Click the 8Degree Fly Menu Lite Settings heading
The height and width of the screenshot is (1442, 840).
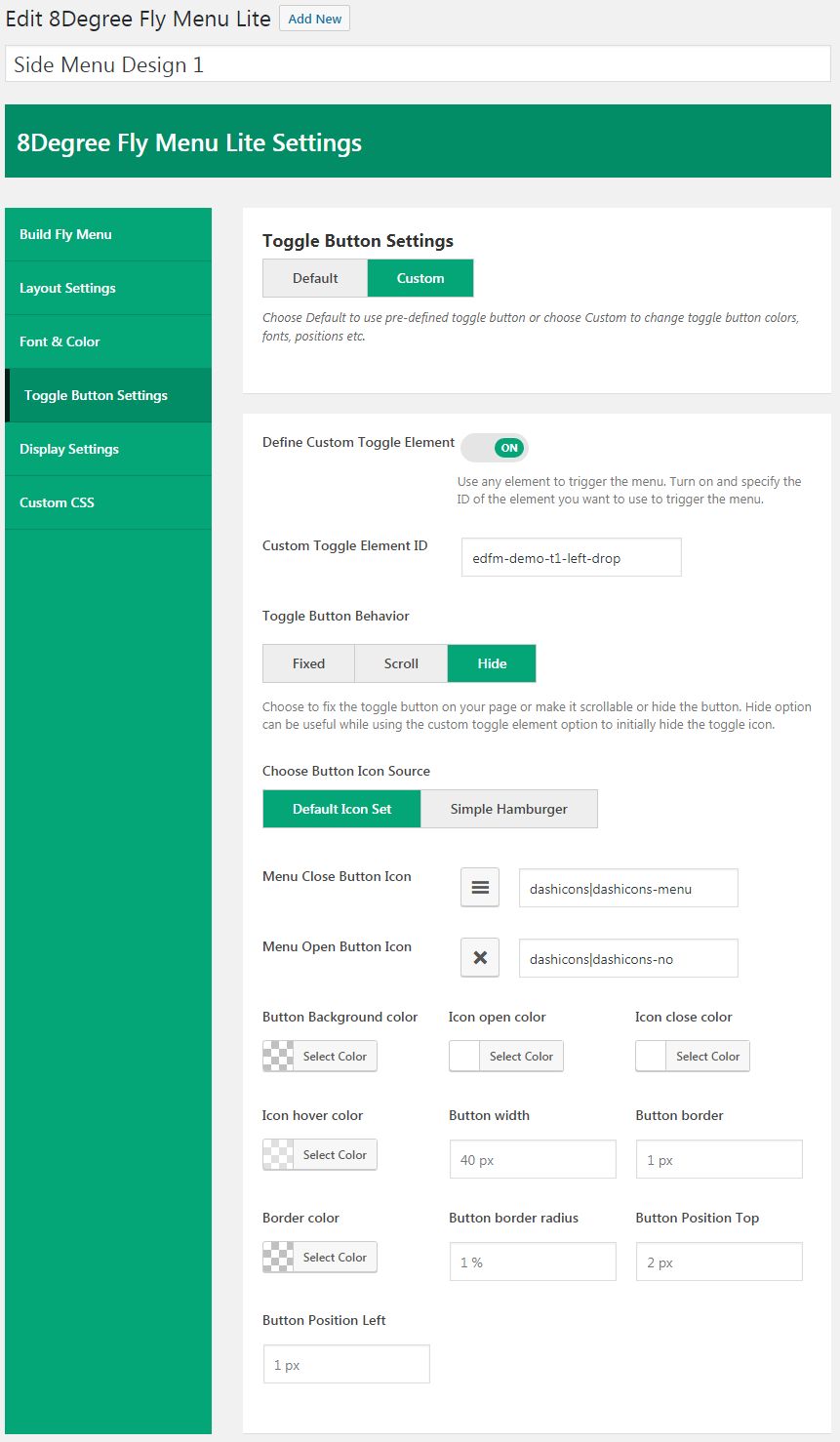tap(189, 142)
